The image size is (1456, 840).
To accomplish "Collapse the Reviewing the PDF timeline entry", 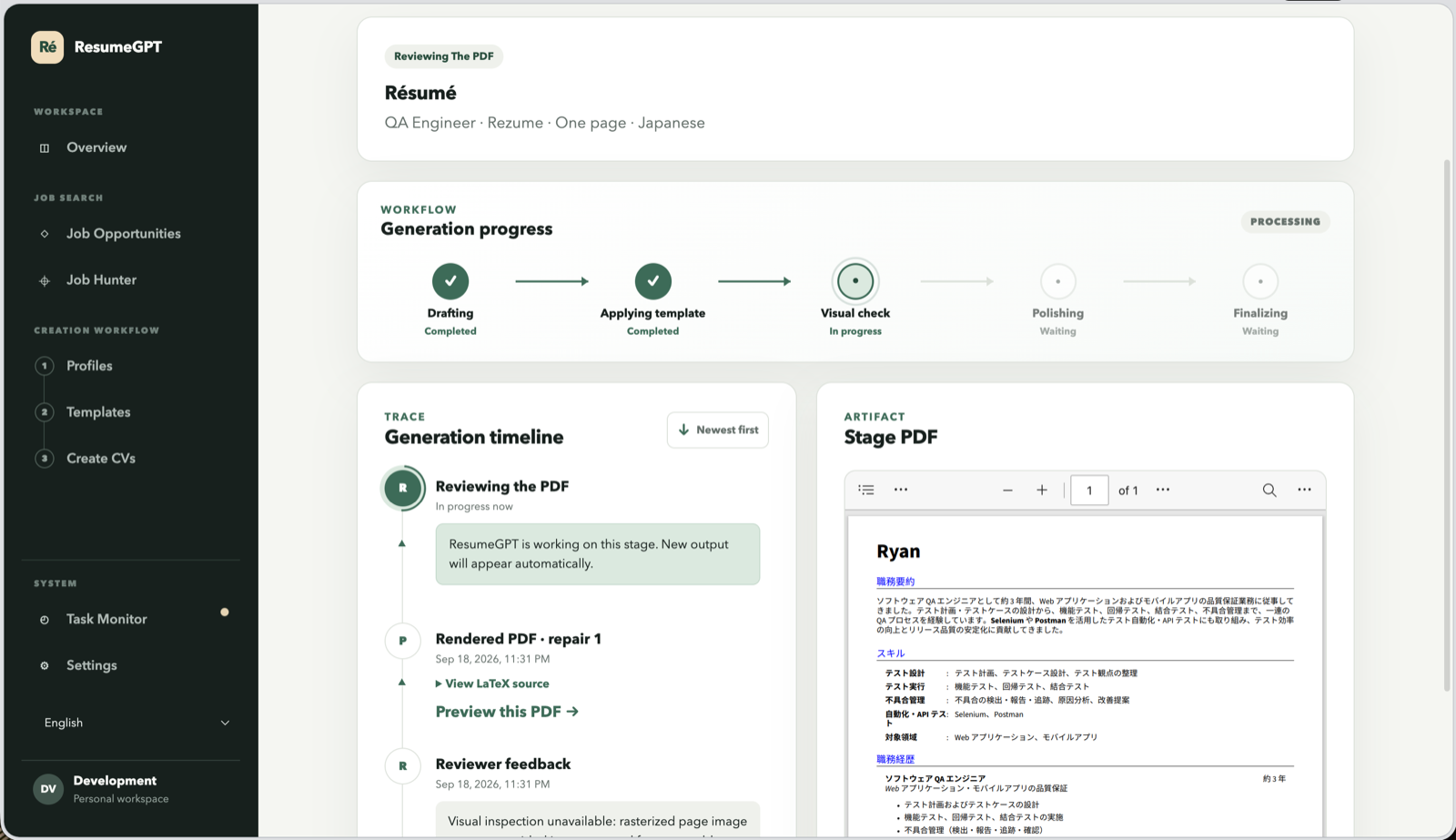I will pos(402,543).
